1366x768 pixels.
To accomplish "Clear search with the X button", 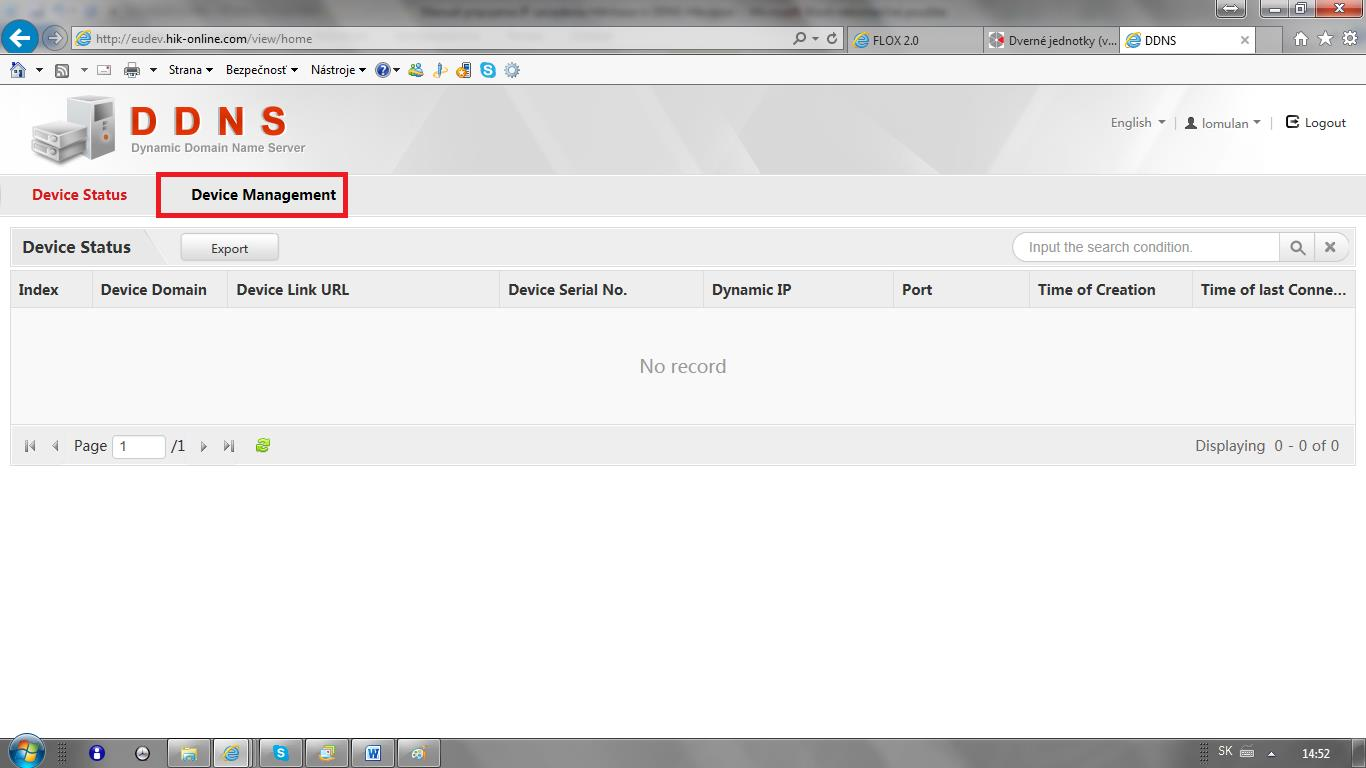I will click(x=1330, y=248).
